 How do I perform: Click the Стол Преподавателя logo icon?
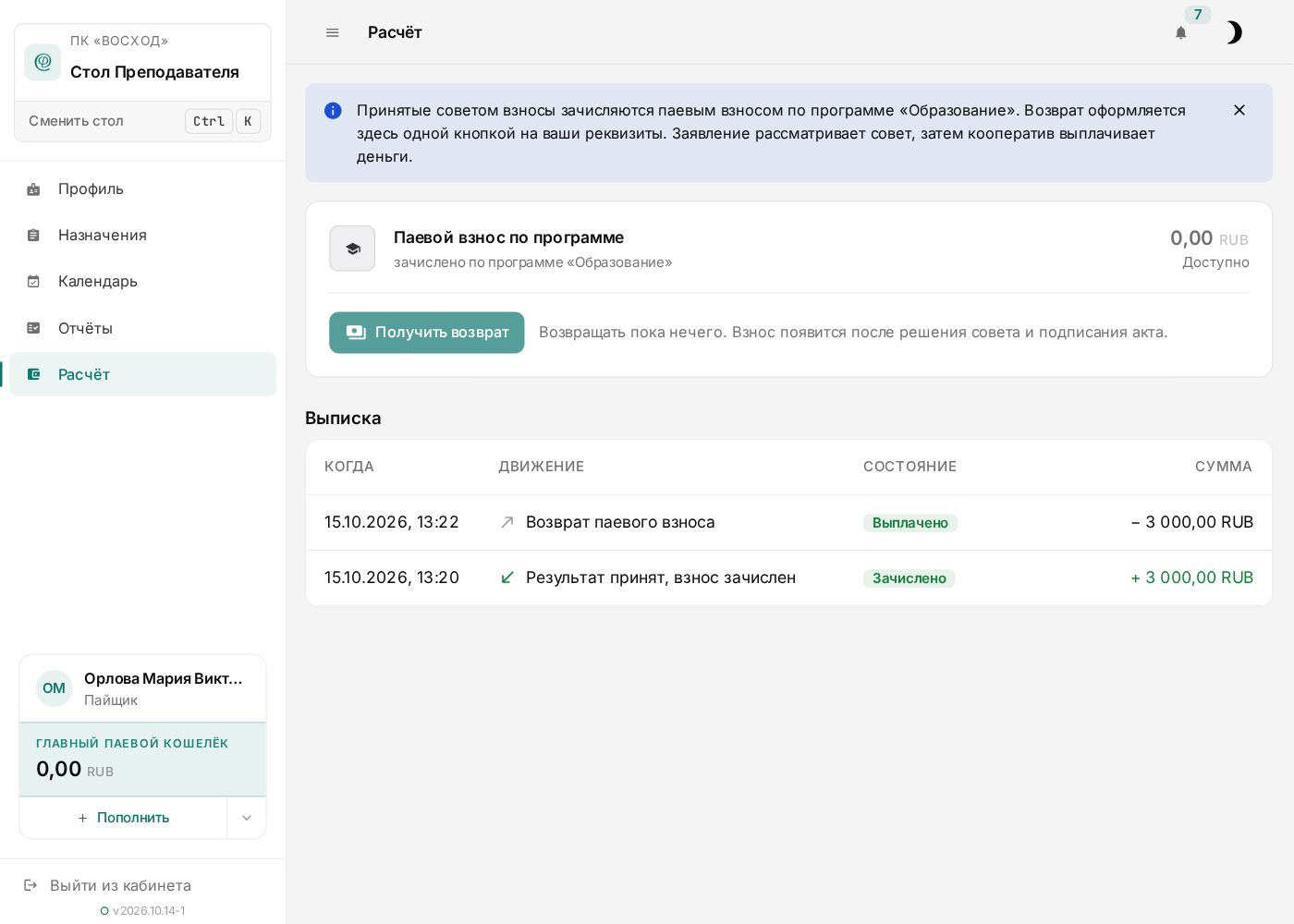coord(43,62)
